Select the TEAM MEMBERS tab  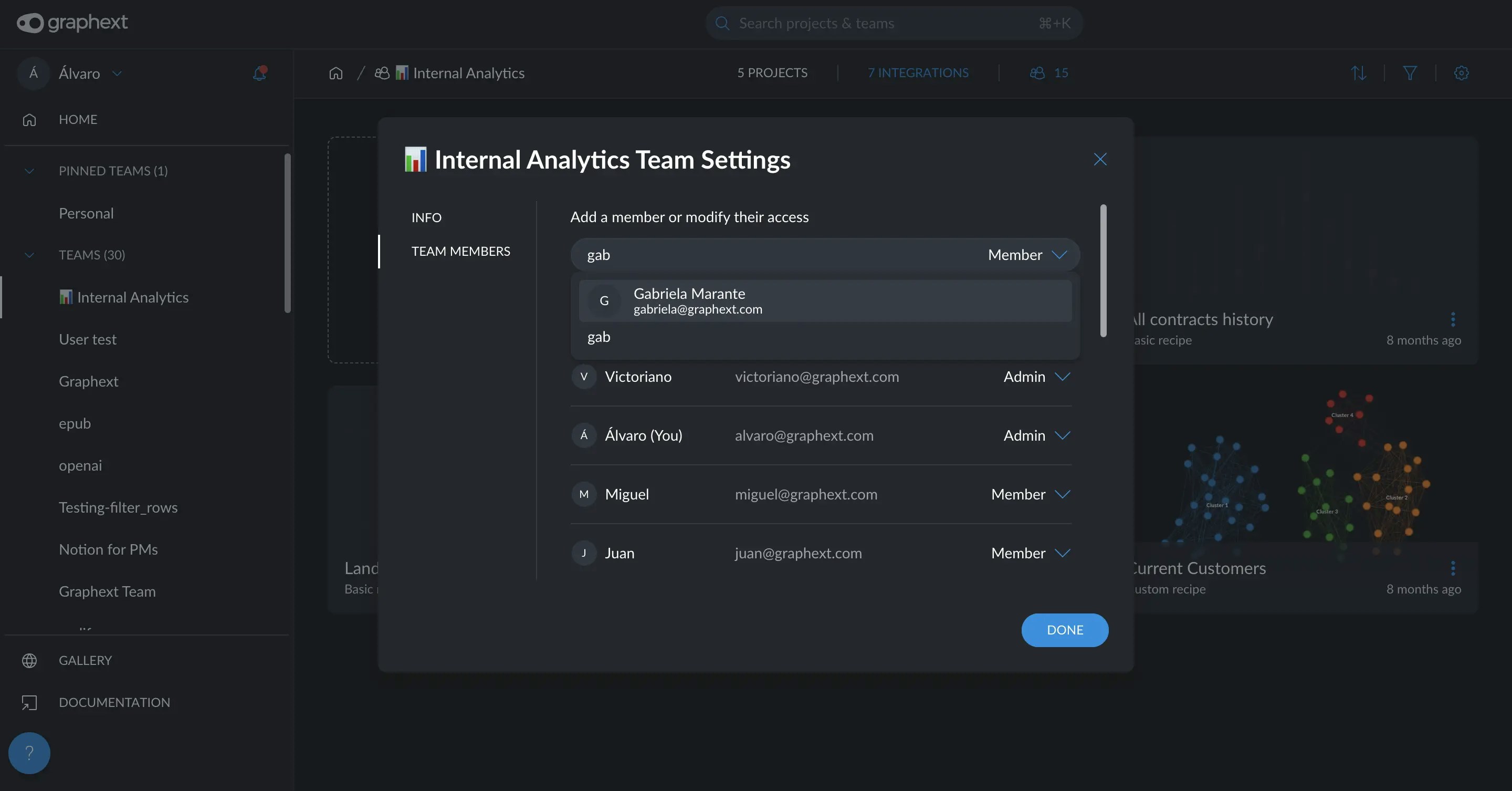(x=461, y=252)
